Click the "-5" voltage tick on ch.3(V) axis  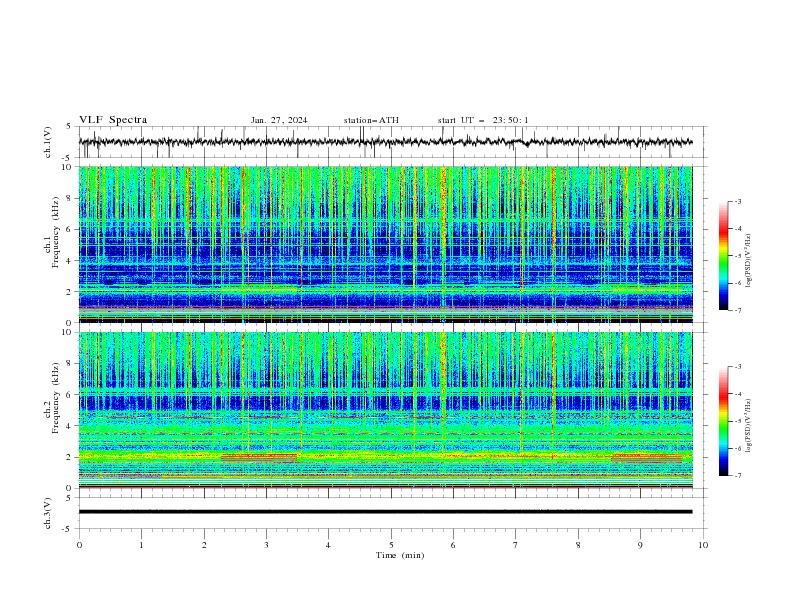point(67,529)
